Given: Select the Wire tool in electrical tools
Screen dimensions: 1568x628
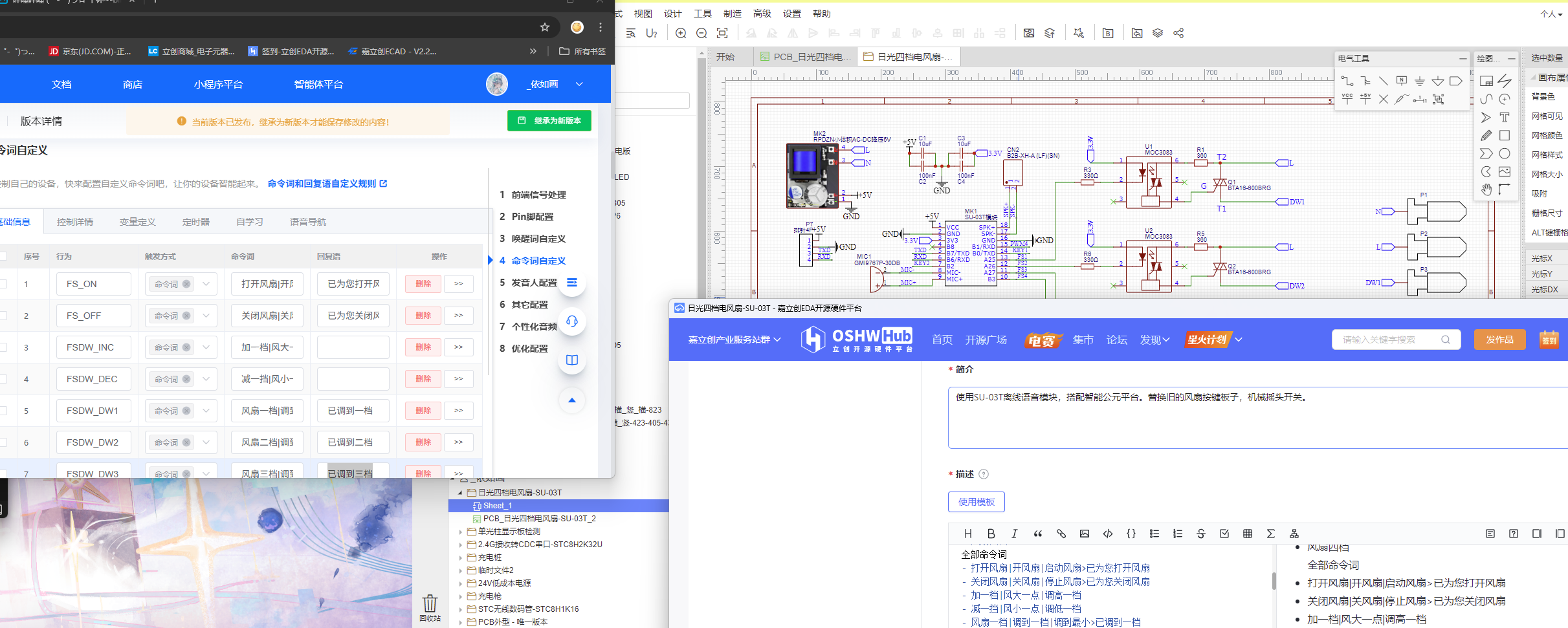Looking at the screenshot, I should click(1347, 81).
